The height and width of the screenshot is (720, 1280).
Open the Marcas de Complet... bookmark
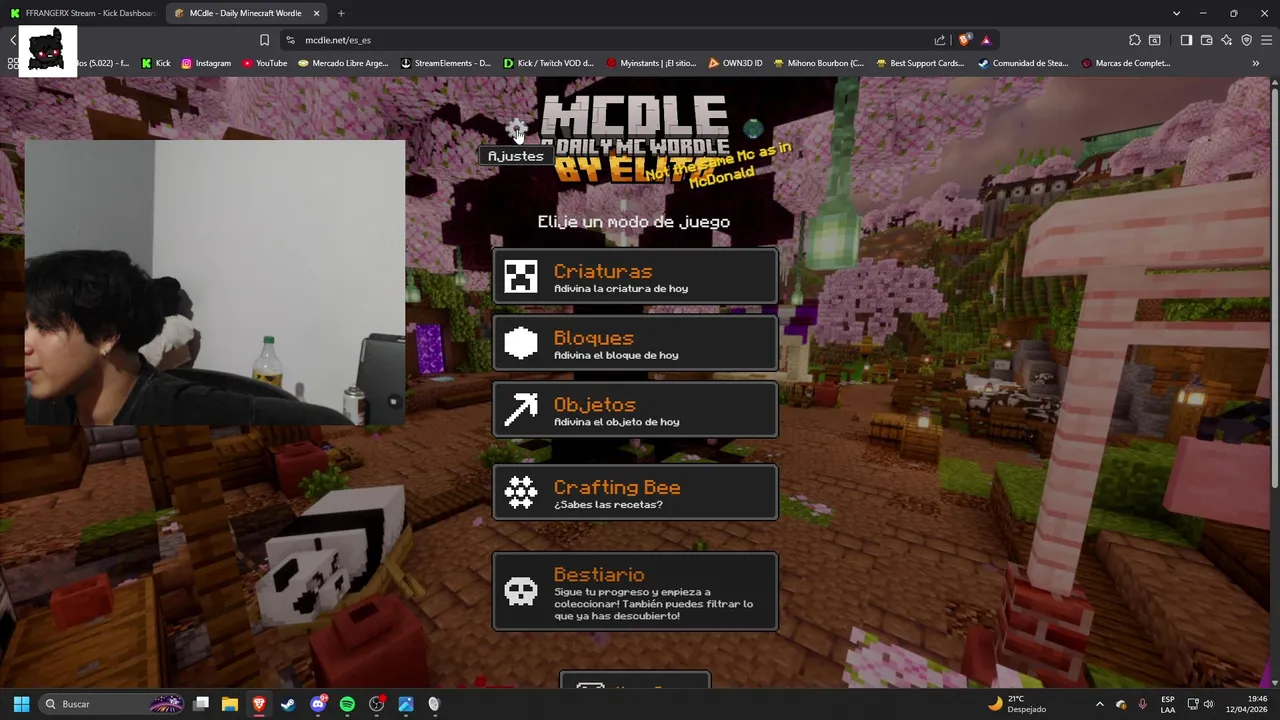click(1126, 63)
